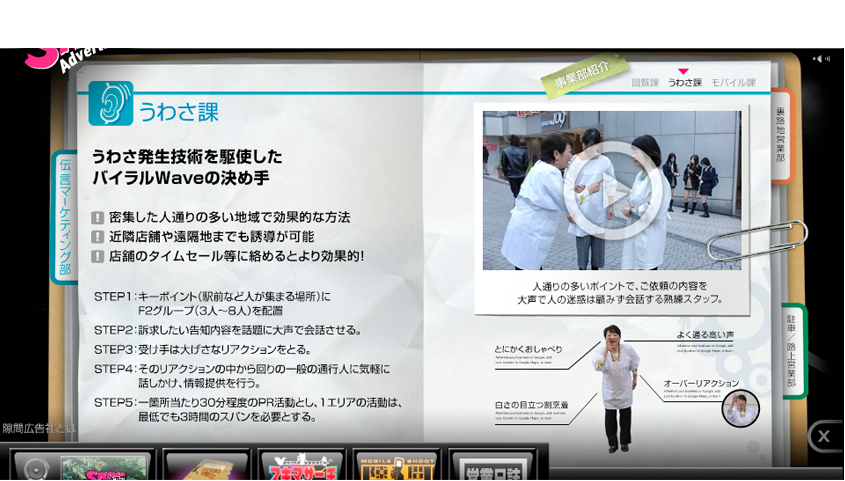Open the 駐車／路上営業部 folder tab
Image resolution: width=845 pixels, height=481 pixels.
[792, 351]
